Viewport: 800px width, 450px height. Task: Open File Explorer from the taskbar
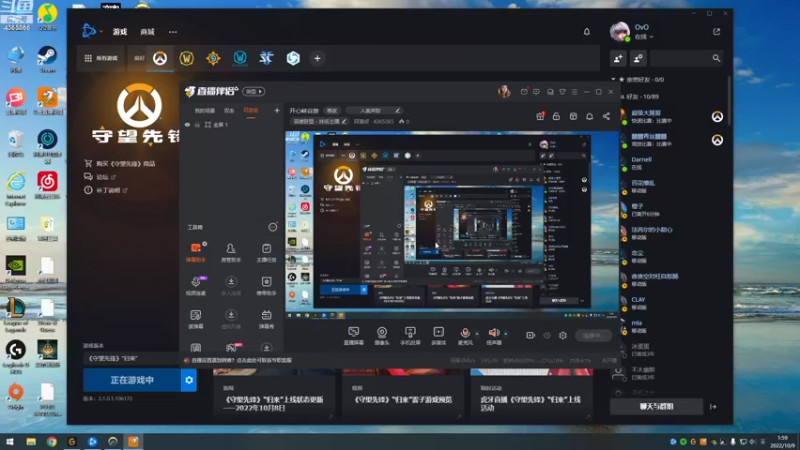pos(31,442)
